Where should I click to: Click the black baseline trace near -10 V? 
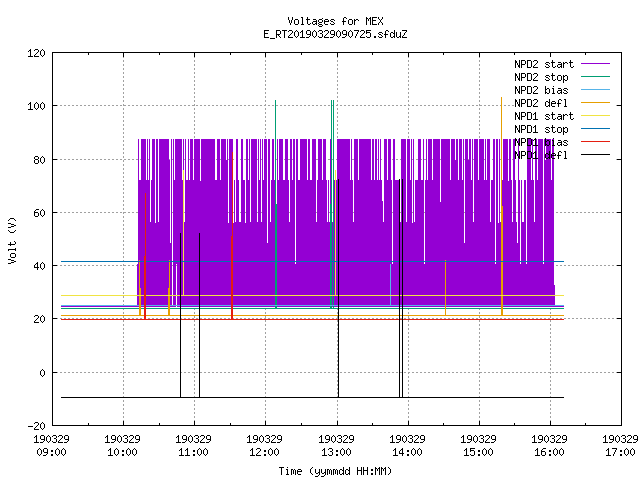pos(312,397)
